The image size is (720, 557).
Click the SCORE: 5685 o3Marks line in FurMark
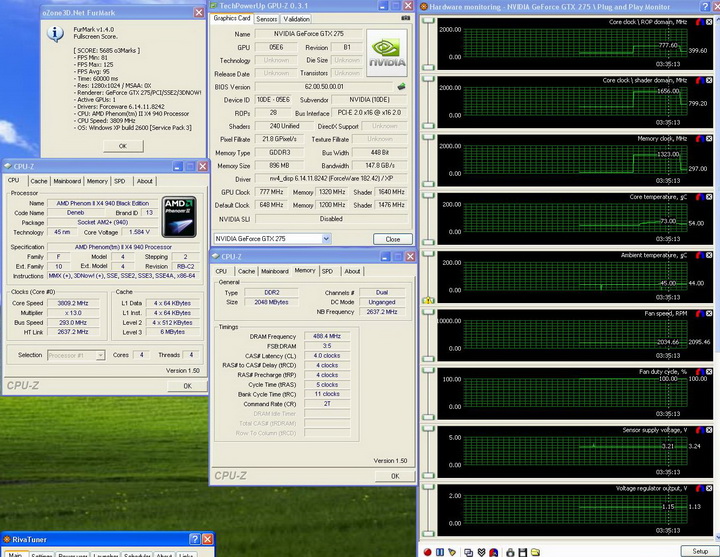[x=107, y=51]
